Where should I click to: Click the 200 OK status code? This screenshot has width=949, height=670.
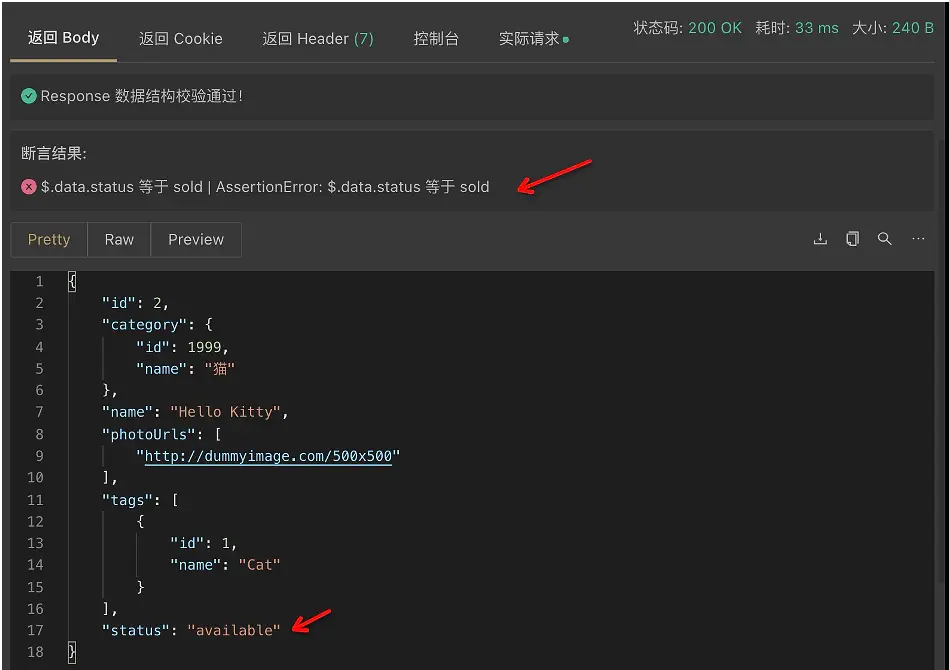coord(713,28)
